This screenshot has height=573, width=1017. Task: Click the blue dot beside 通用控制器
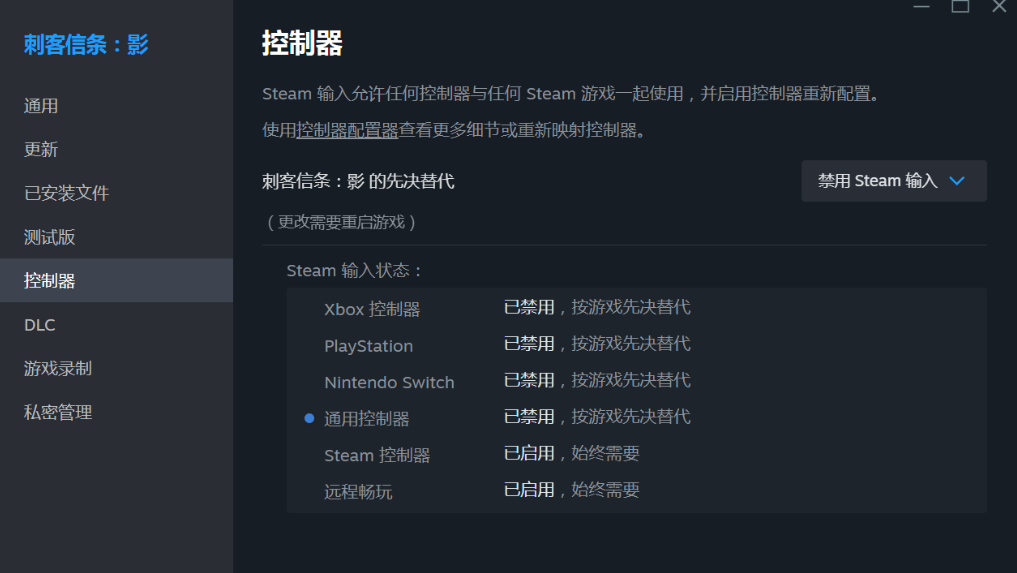point(309,418)
